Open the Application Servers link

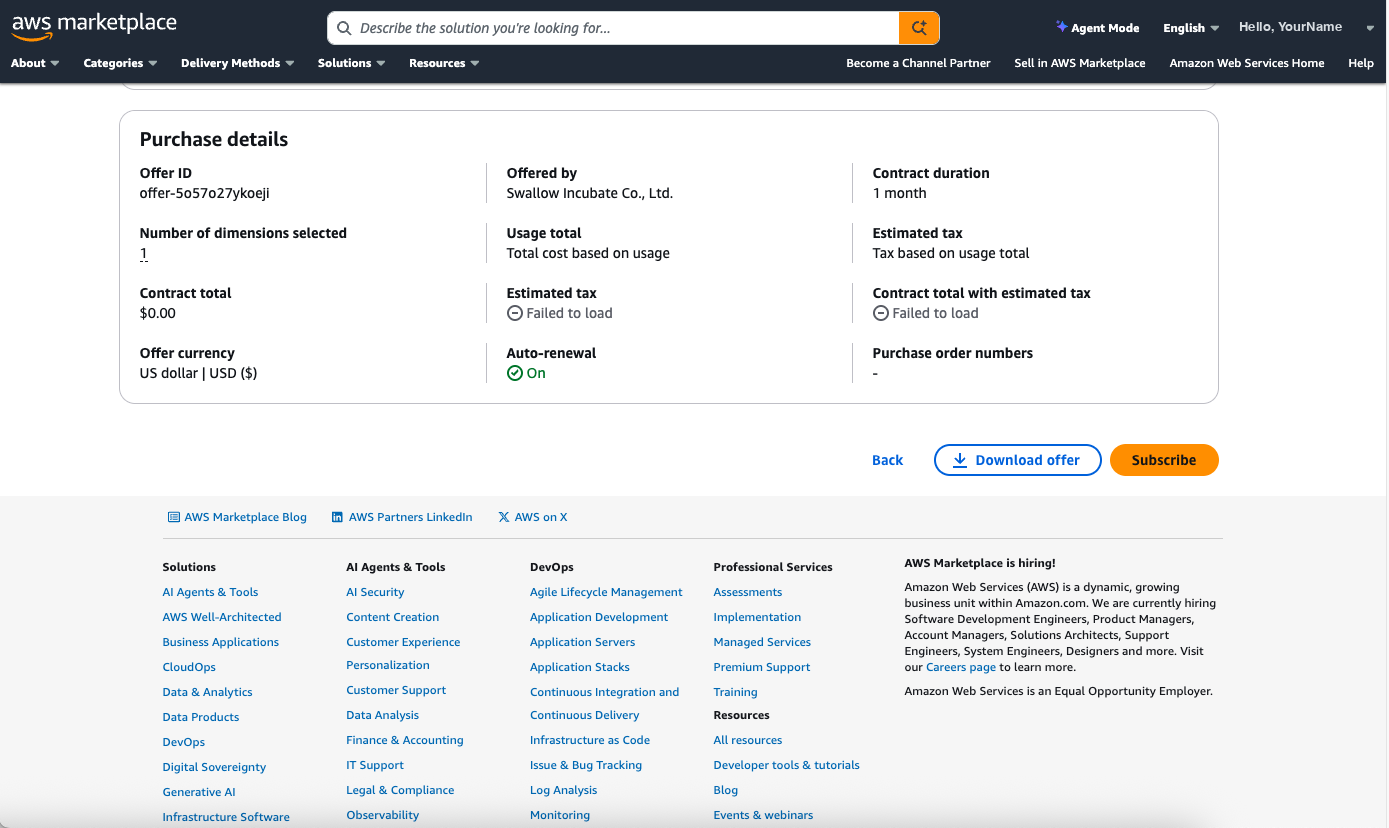point(582,642)
